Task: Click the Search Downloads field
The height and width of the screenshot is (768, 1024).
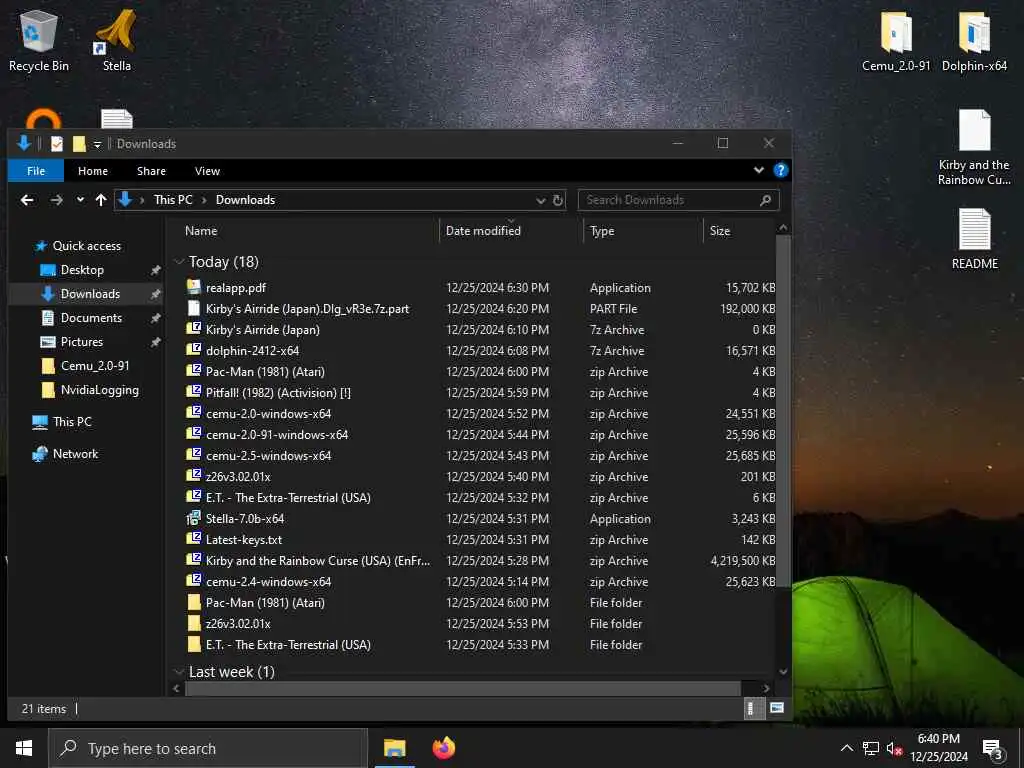Action: click(678, 200)
